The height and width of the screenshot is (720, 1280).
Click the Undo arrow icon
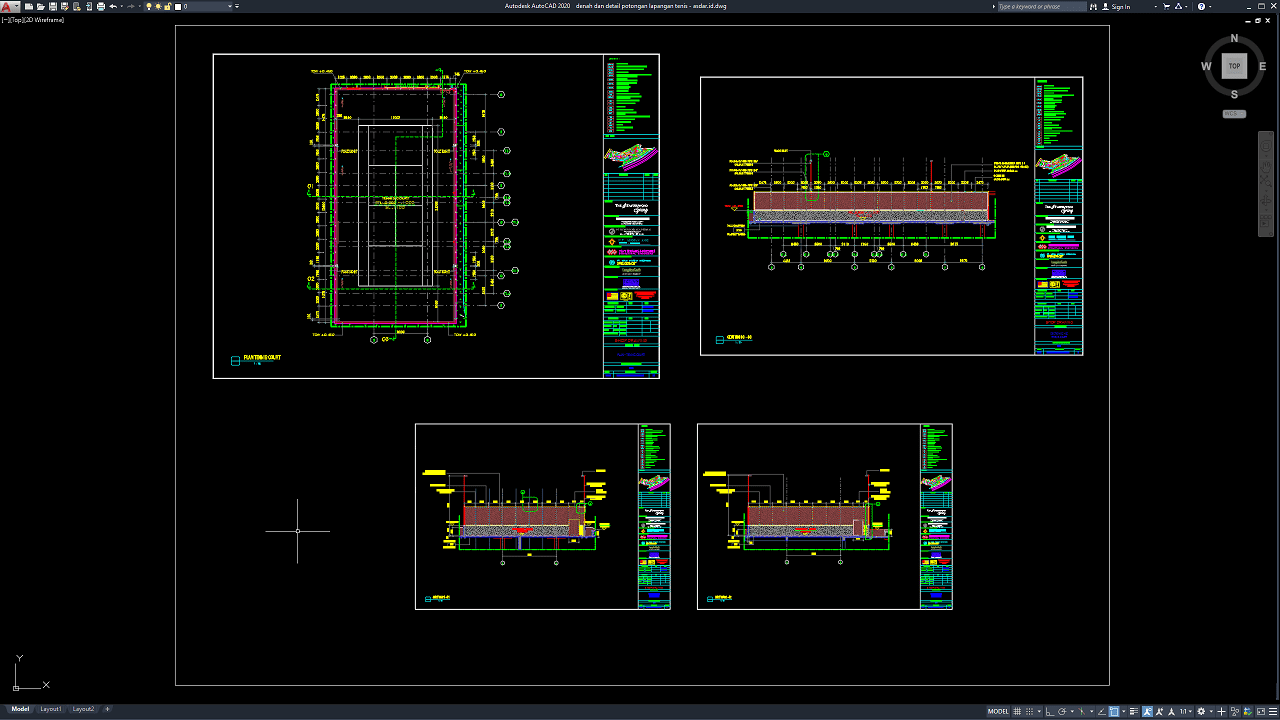(x=113, y=7)
